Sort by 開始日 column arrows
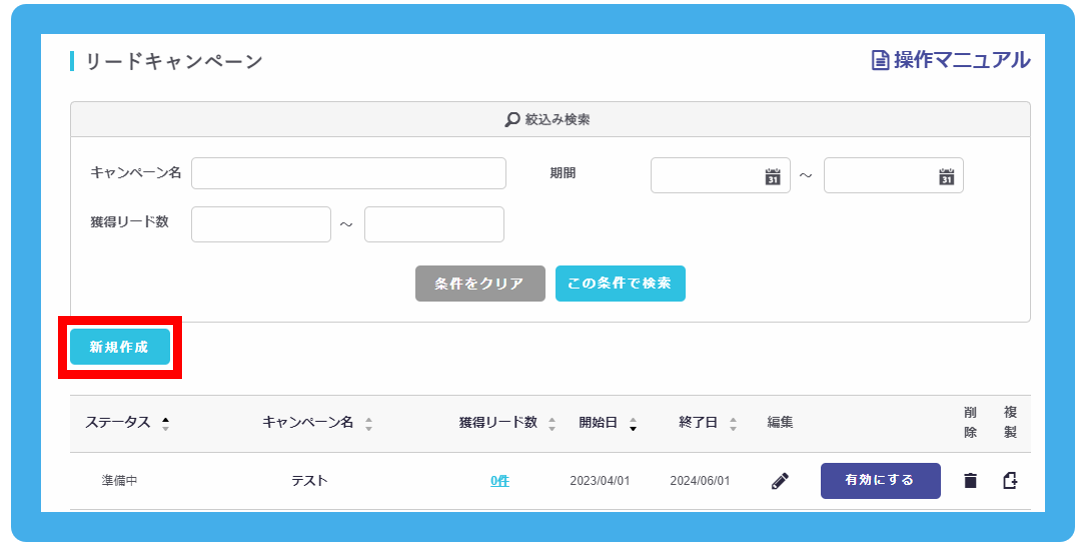 633,424
